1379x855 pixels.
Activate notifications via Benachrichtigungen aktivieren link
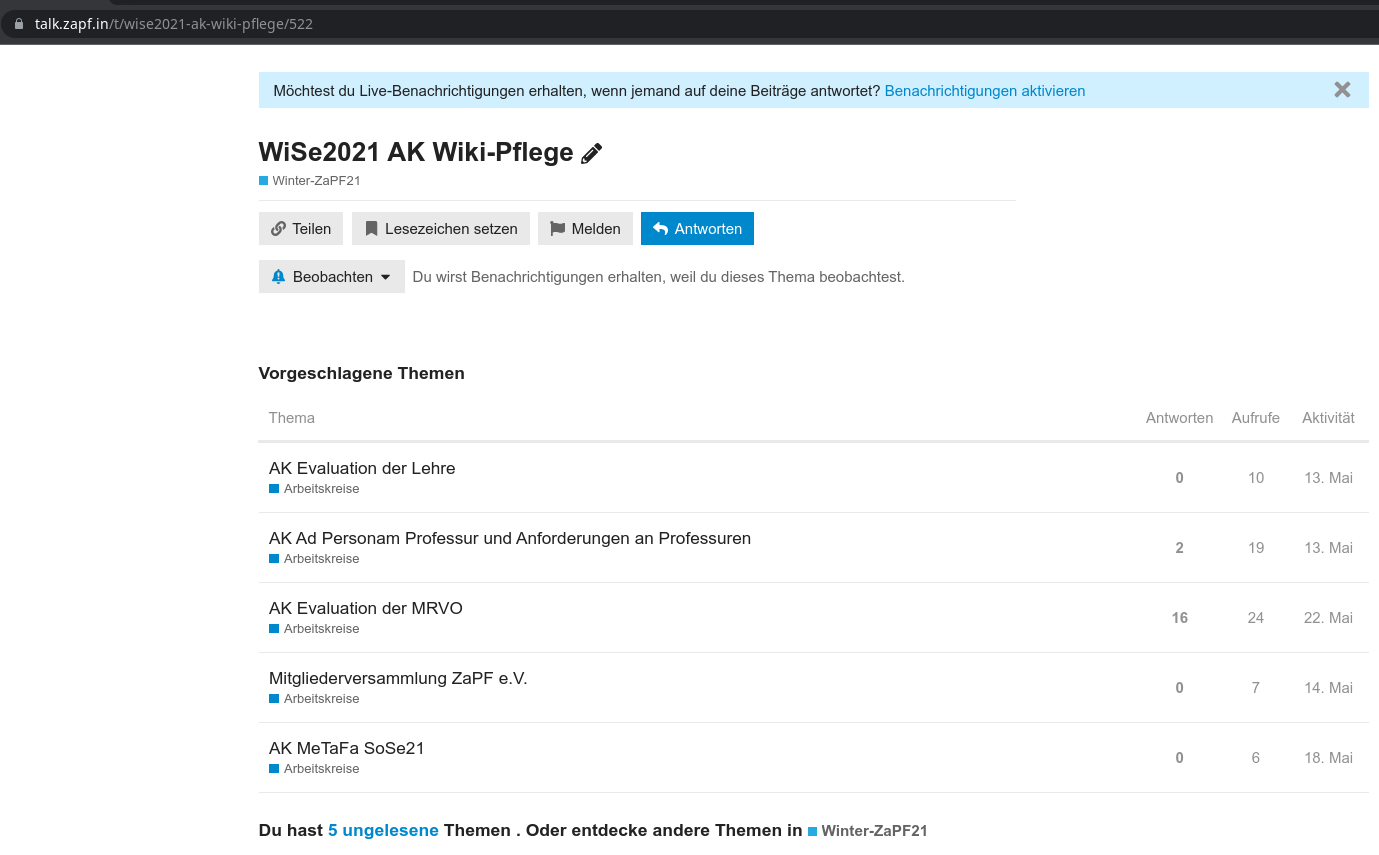984,91
